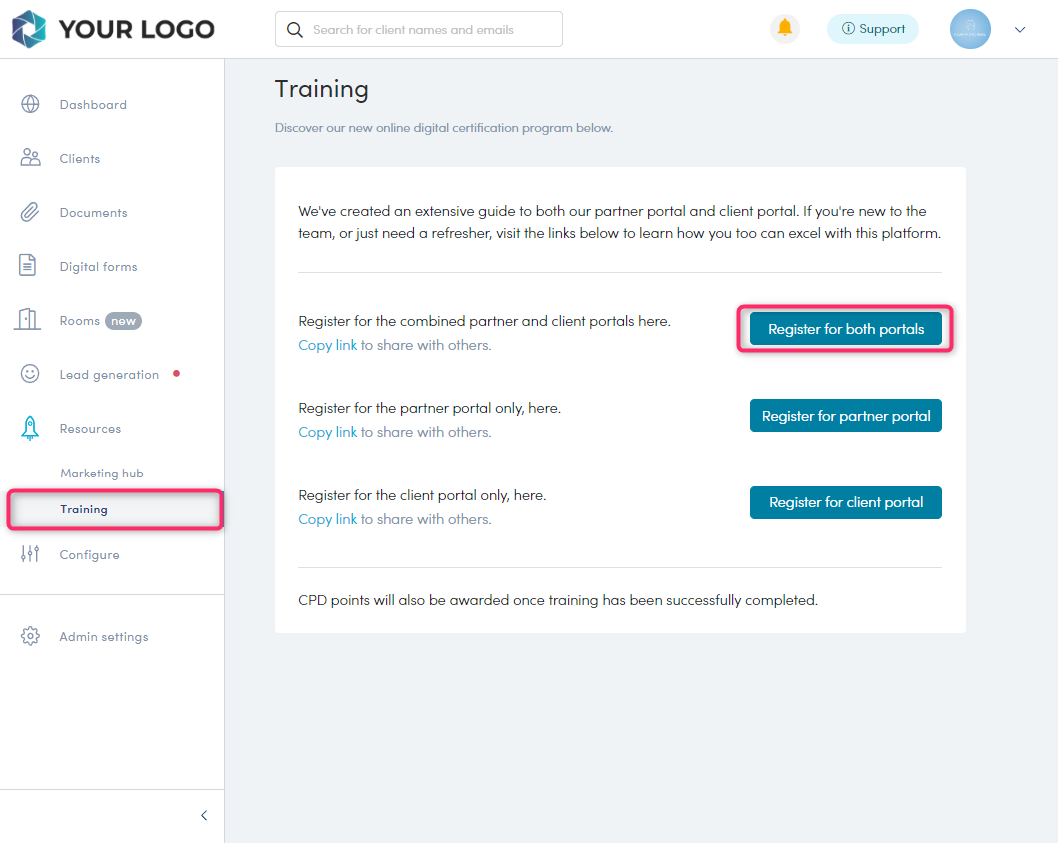Image resolution: width=1058 pixels, height=843 pixels.
Task: Select Training in the sidebar
Action: click(84, 509)
